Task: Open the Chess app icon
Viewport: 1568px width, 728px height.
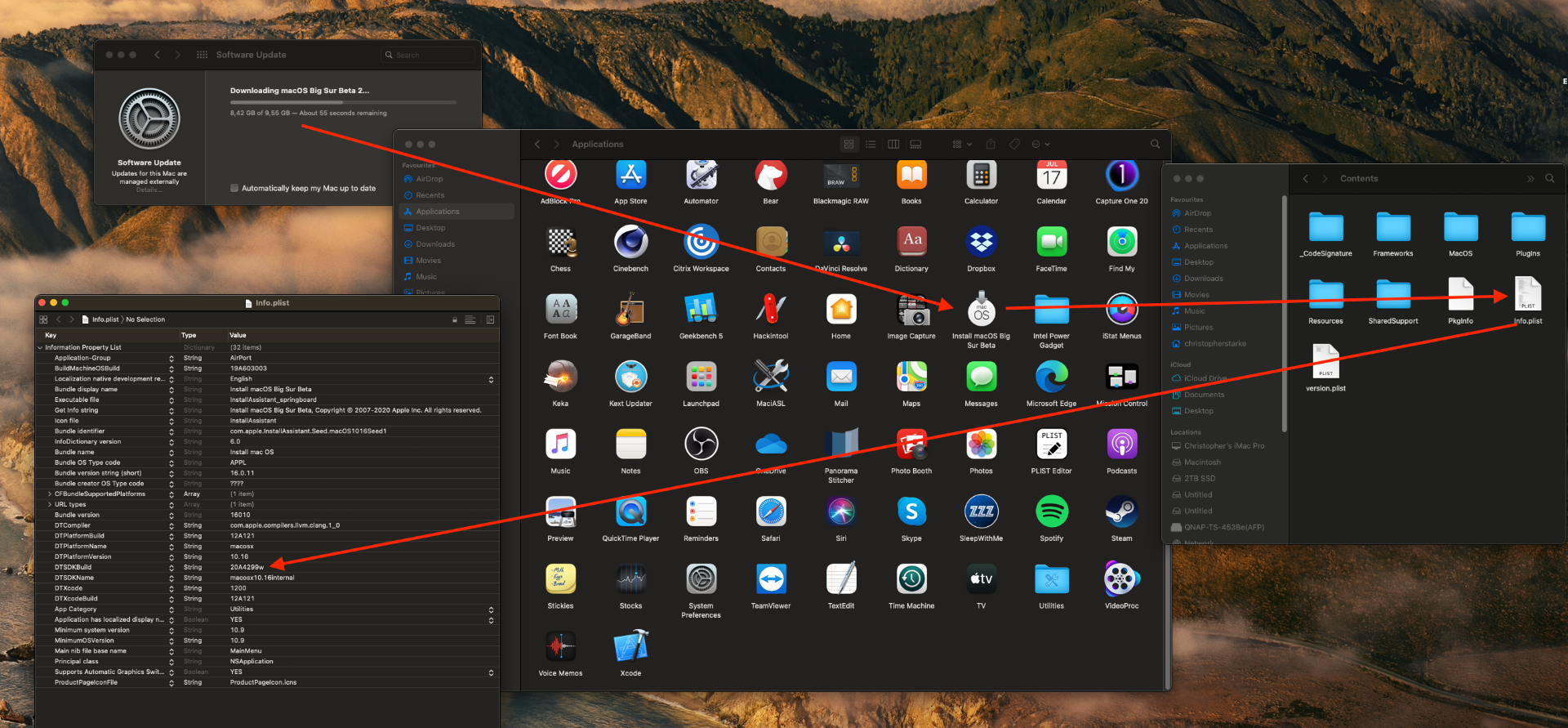Action: click(561, 242)
